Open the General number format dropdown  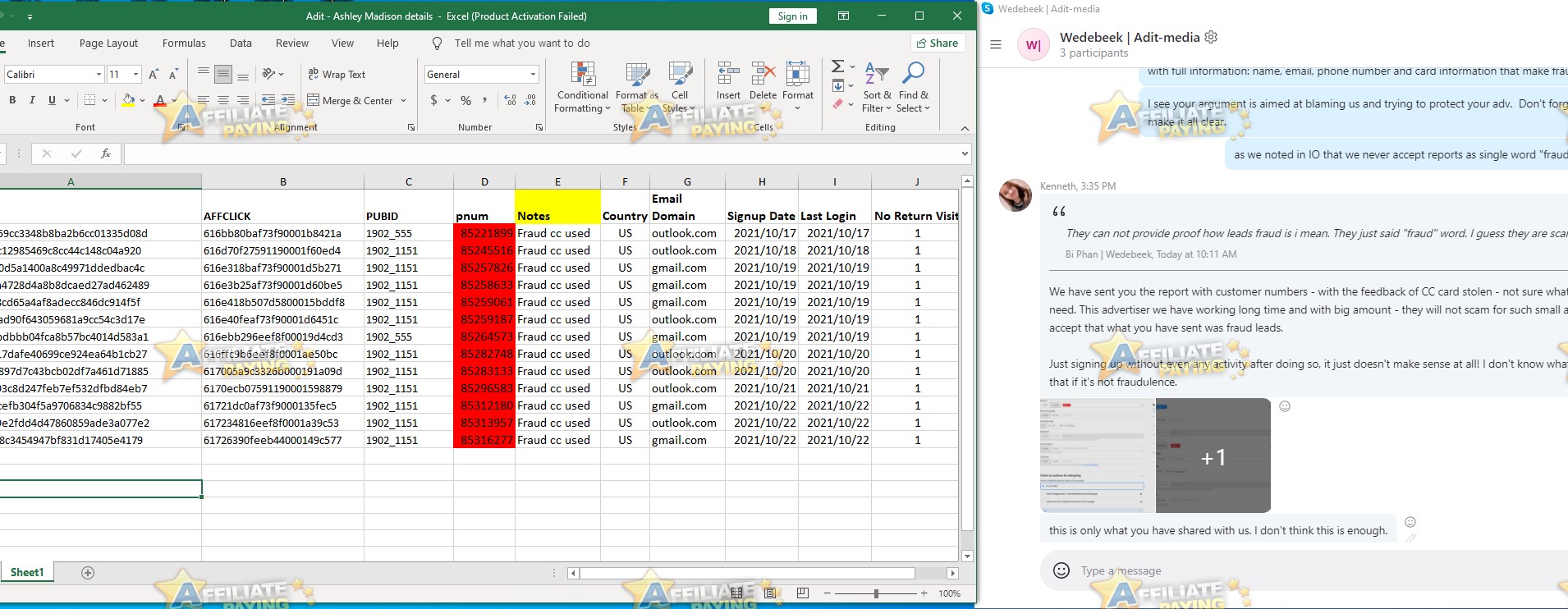tap(533, 74)
